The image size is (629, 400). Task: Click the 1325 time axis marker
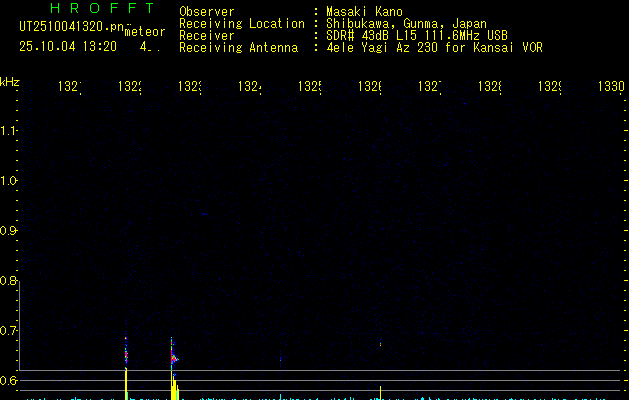pos(309,87)
